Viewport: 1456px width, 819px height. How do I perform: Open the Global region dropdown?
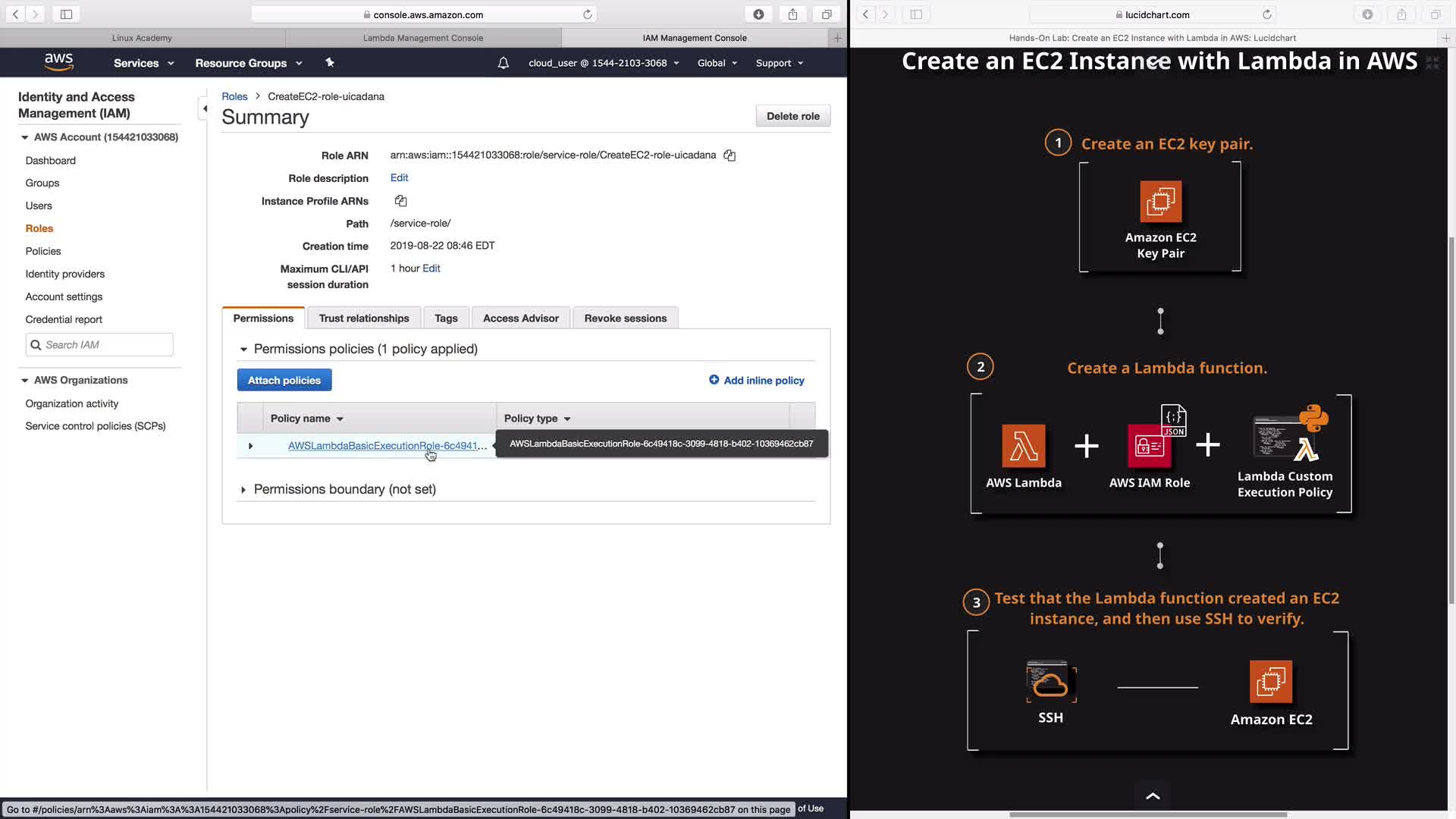pyautogui.click(x=717, y=63)
